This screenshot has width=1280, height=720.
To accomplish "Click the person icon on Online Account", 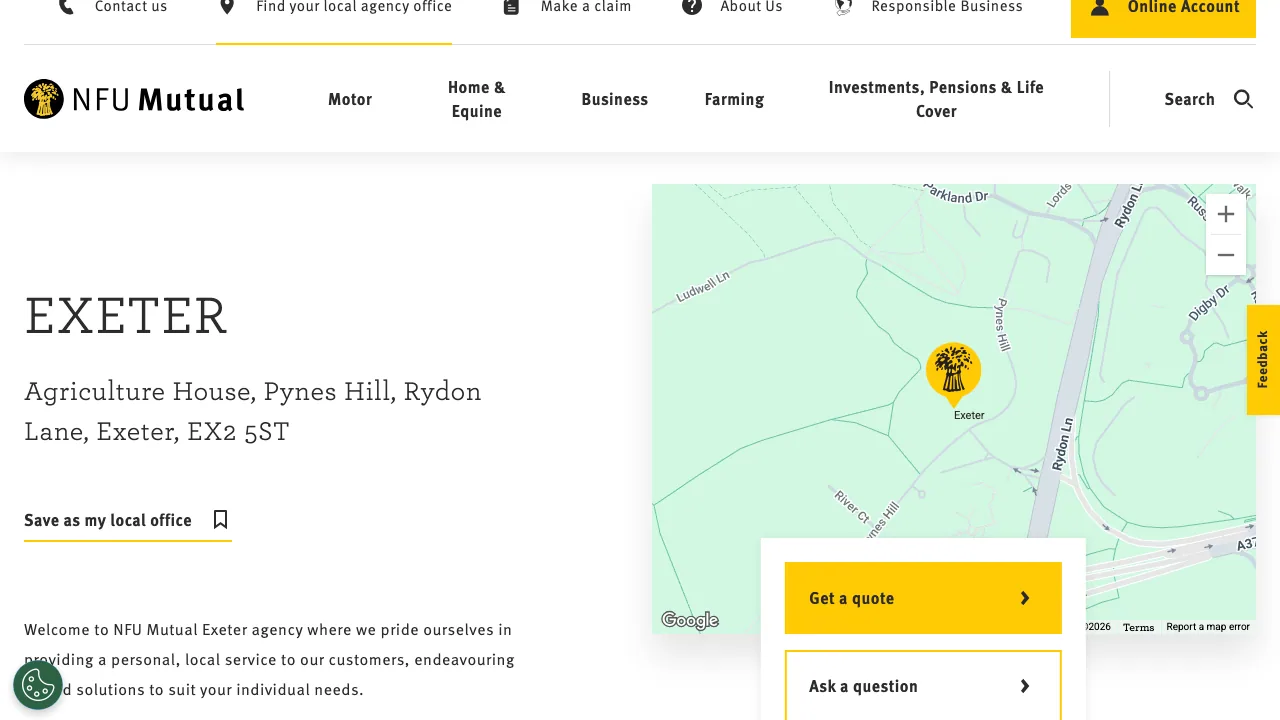I will (x=1099, y=7).
